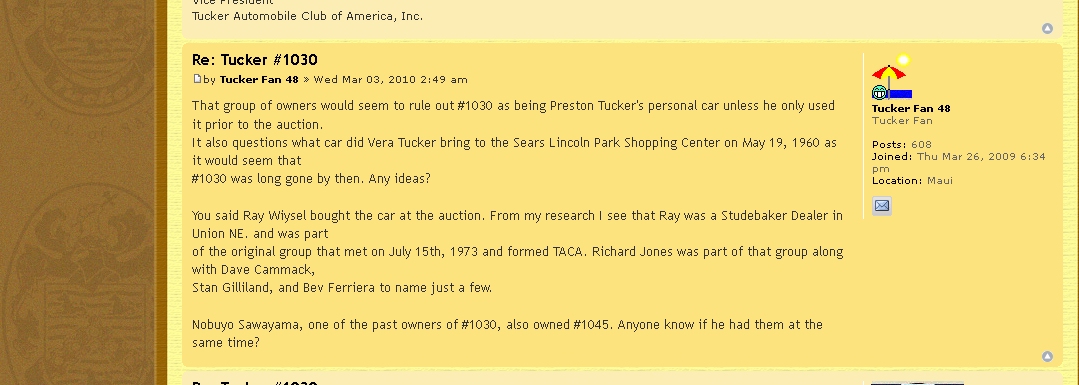This screenshot has width=1079, height=385.
Task: Send message via envelope icon under Location
Action: pyautogui.click(x=882, y=205)
